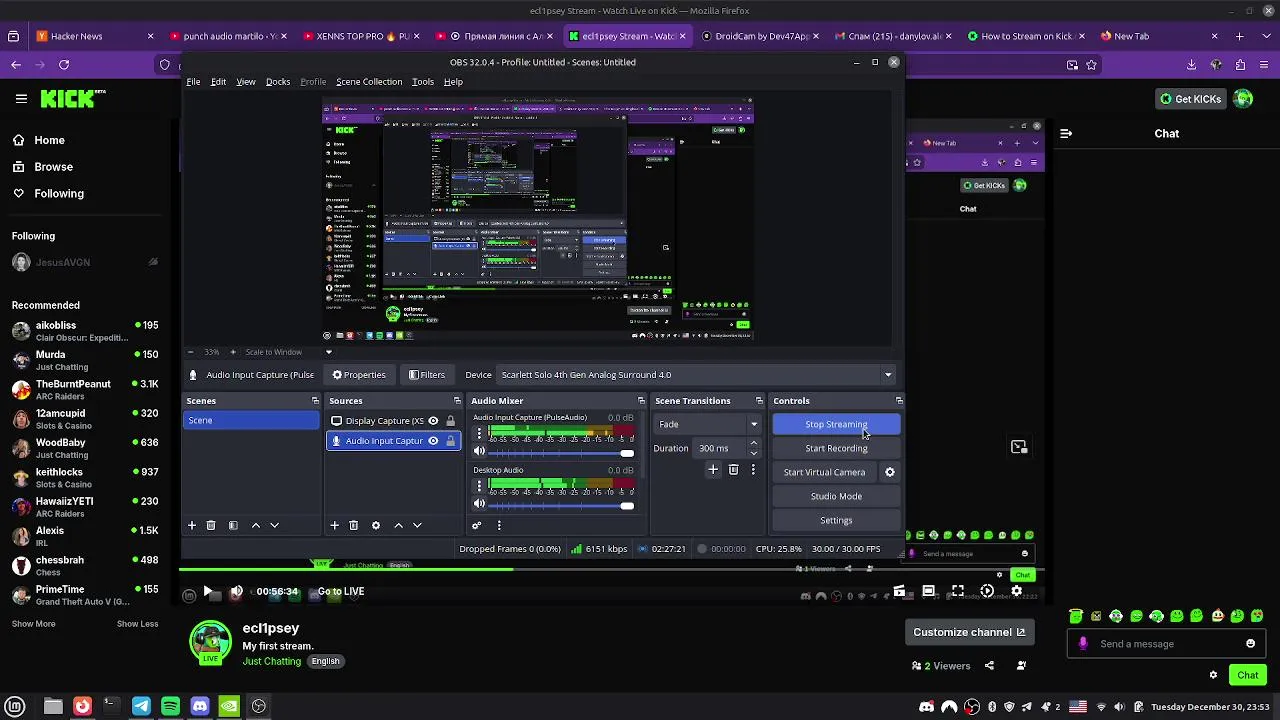Pop out the Controls dock

coord(899,401)
